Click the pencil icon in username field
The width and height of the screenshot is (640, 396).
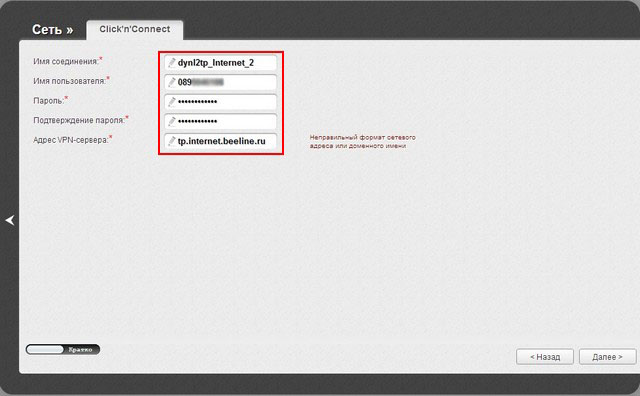172,82
